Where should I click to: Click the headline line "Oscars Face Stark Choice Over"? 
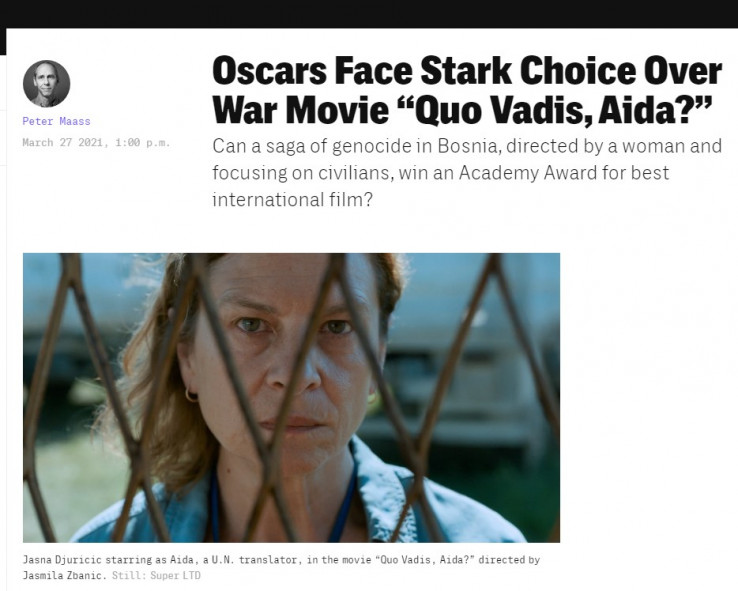(467, 71)
